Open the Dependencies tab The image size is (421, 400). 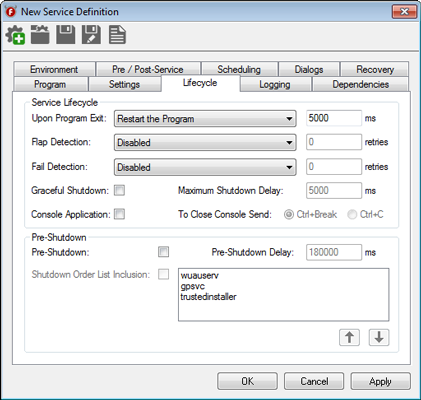[x=360, y=84]
